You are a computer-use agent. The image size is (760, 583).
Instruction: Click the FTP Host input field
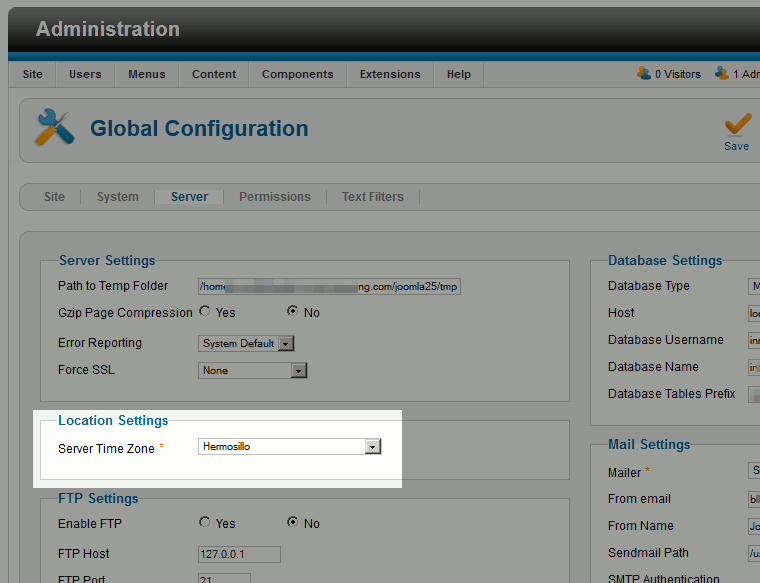click(x=239, y=554)
